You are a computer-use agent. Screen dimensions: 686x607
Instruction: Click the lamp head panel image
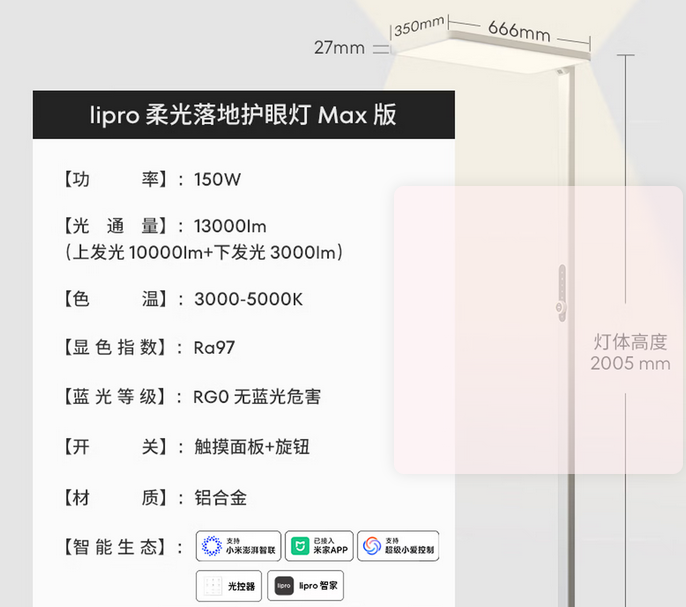point(491,53)
